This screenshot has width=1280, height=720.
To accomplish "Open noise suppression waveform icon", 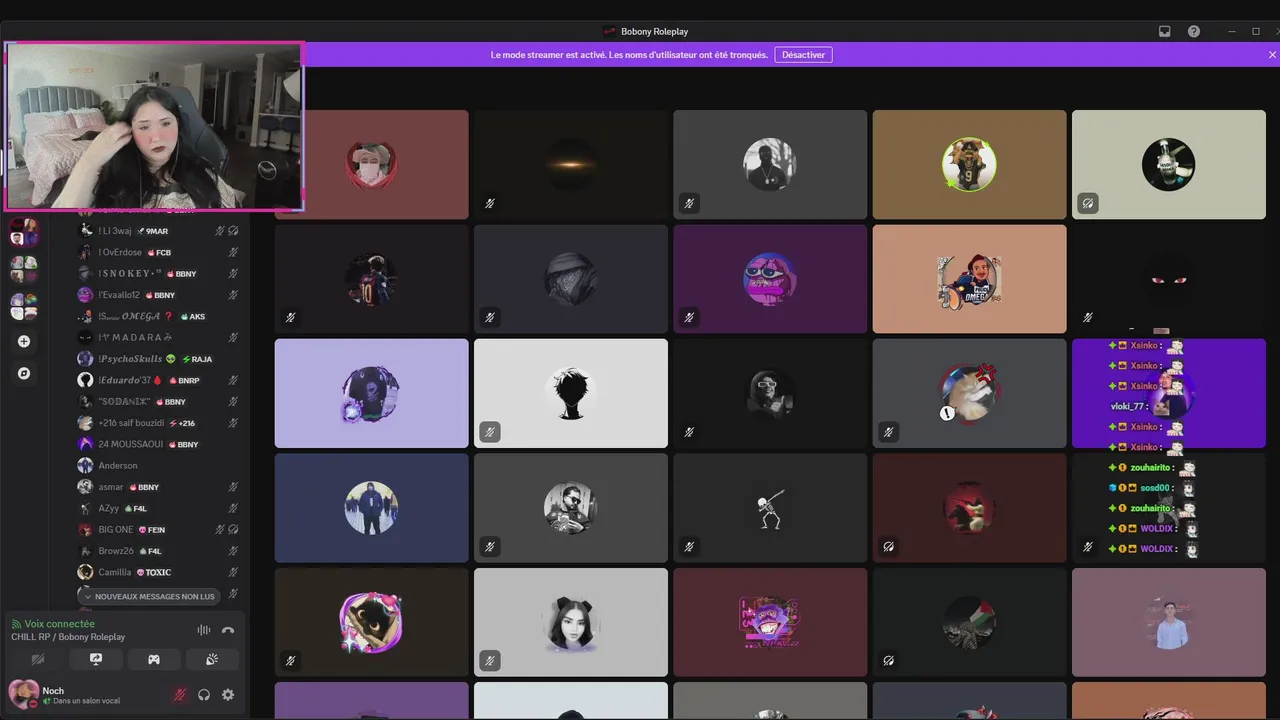I will click(x=204, y=630).
